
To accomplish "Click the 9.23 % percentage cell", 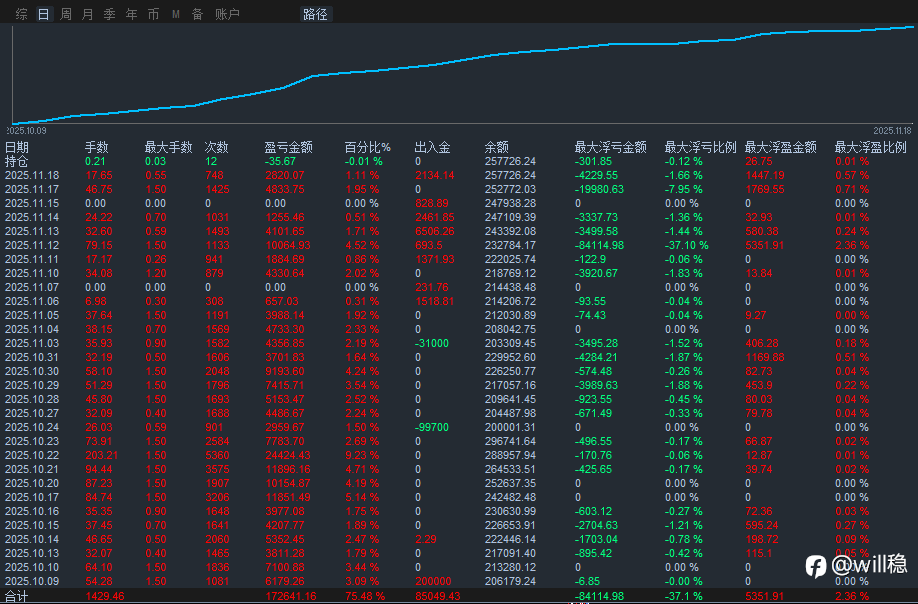I will point(362,455).
